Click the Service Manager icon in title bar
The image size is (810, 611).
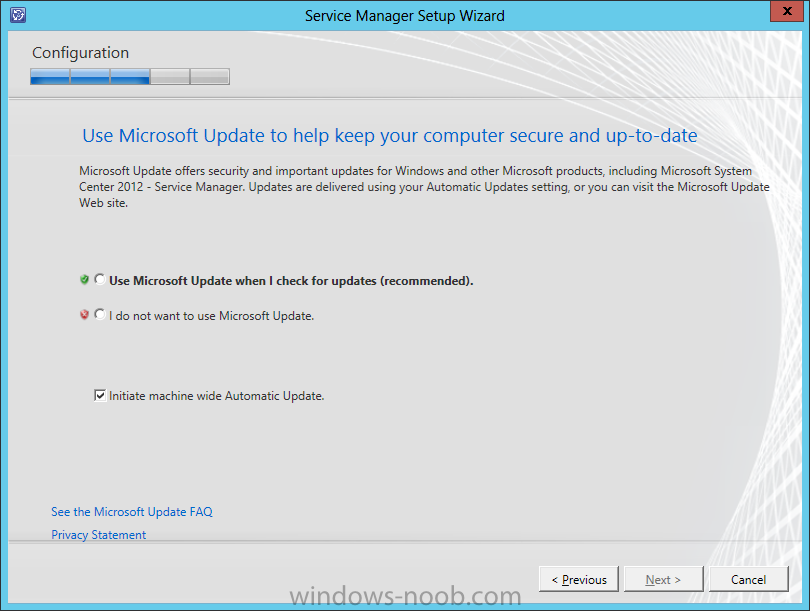pos(18,15)
